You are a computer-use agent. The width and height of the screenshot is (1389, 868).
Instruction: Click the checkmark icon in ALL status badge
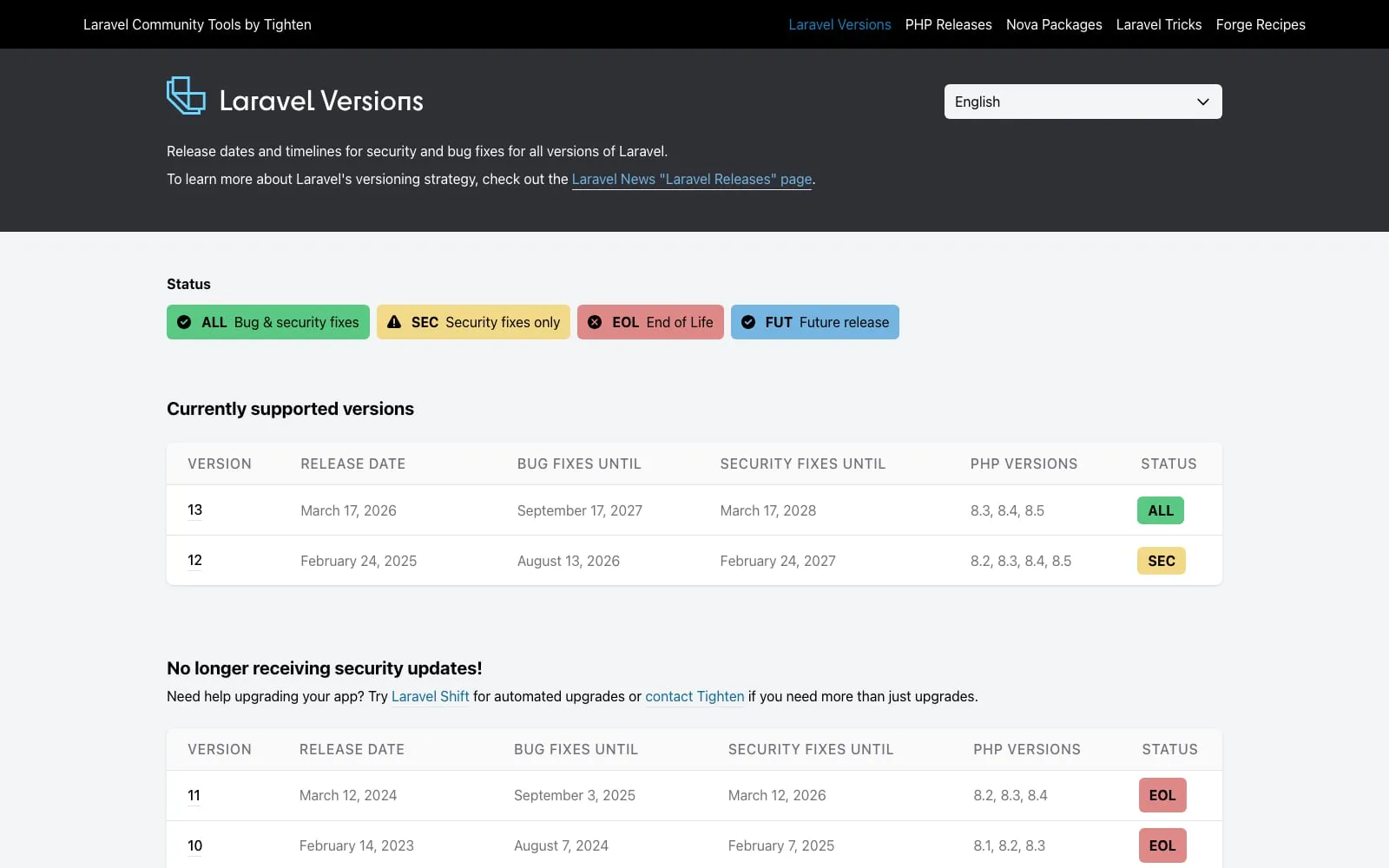184,322
